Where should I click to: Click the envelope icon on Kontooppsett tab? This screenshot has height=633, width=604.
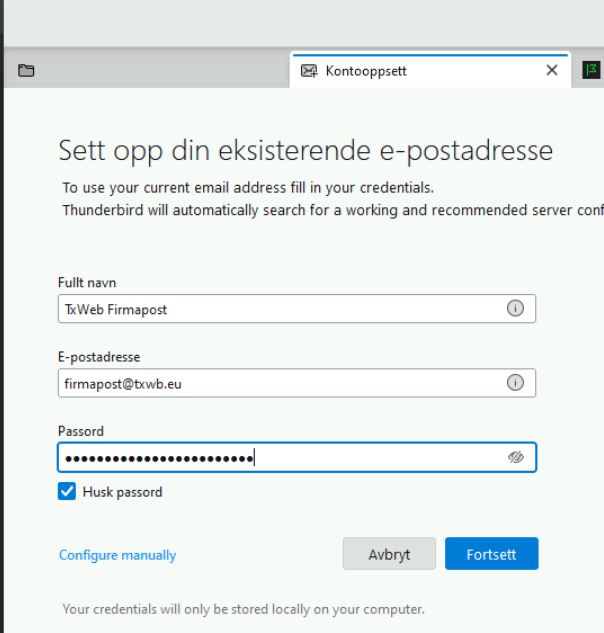(x=309, y=71)
